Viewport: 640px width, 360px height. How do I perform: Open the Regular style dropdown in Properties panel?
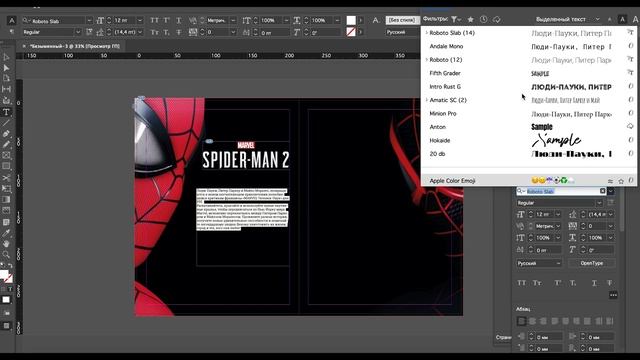point(599,203)
